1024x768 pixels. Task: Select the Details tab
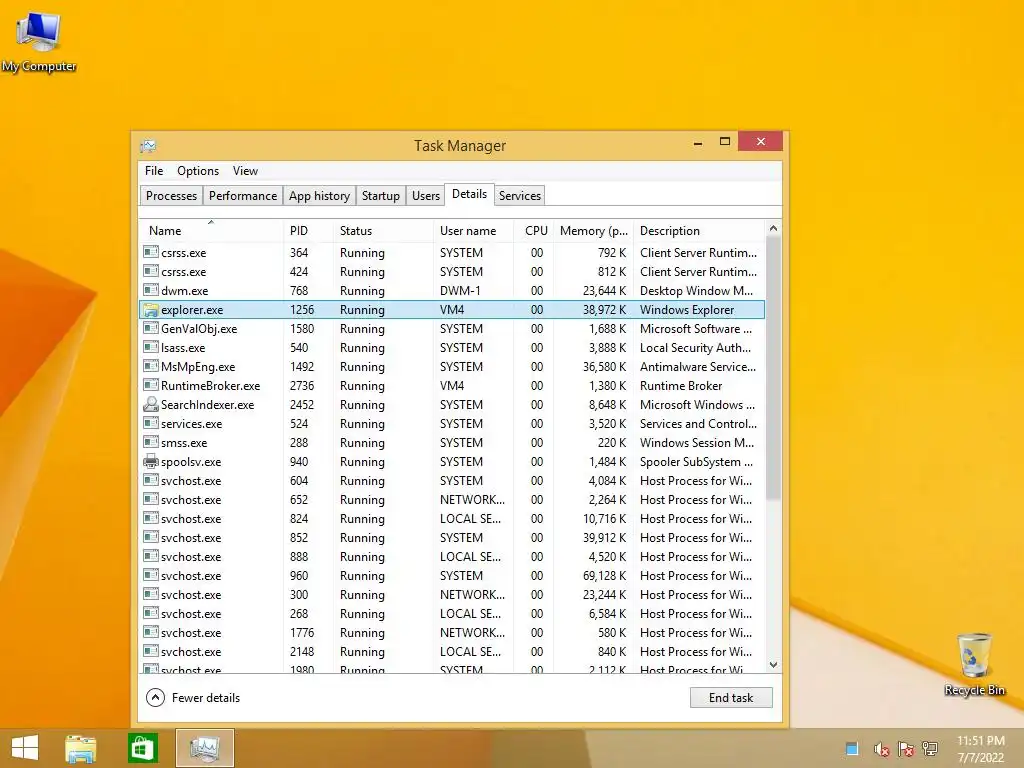pyautogui.click(x=470, y=195)
